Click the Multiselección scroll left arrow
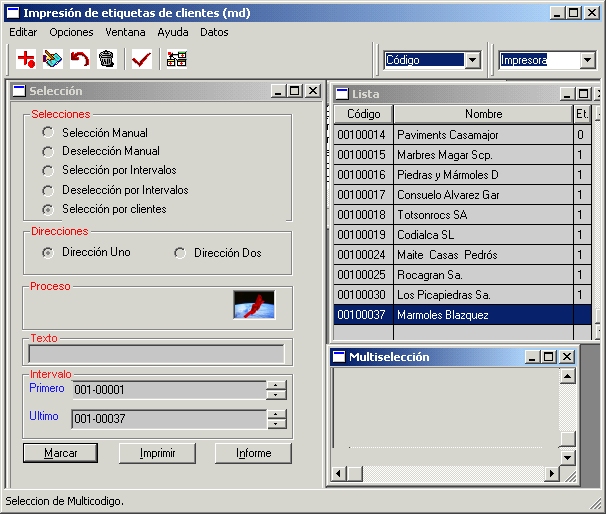606x514 pixels. tap(339, 473)
